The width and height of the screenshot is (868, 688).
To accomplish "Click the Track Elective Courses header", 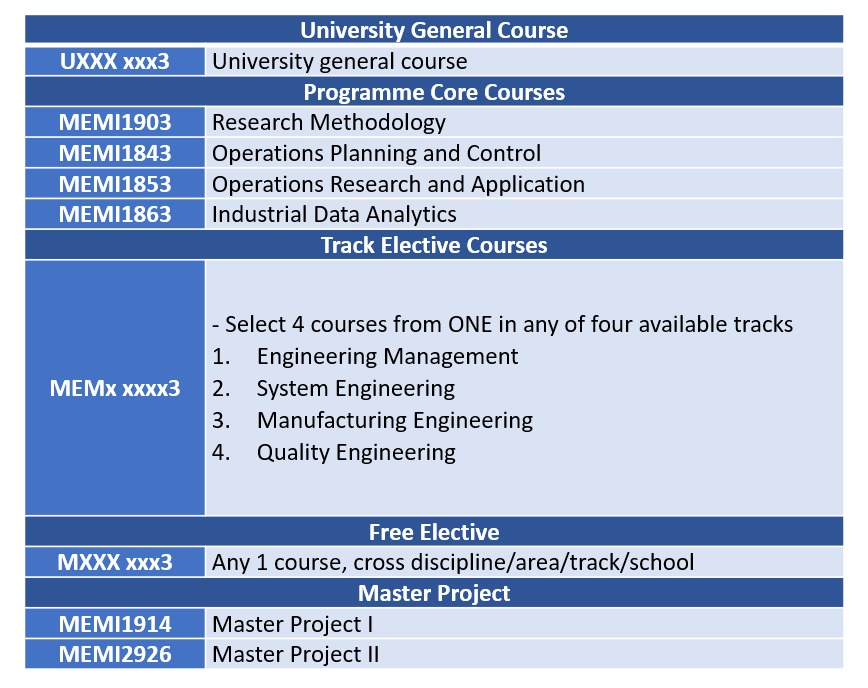I will pyautogui.click(x=434, y=245).
